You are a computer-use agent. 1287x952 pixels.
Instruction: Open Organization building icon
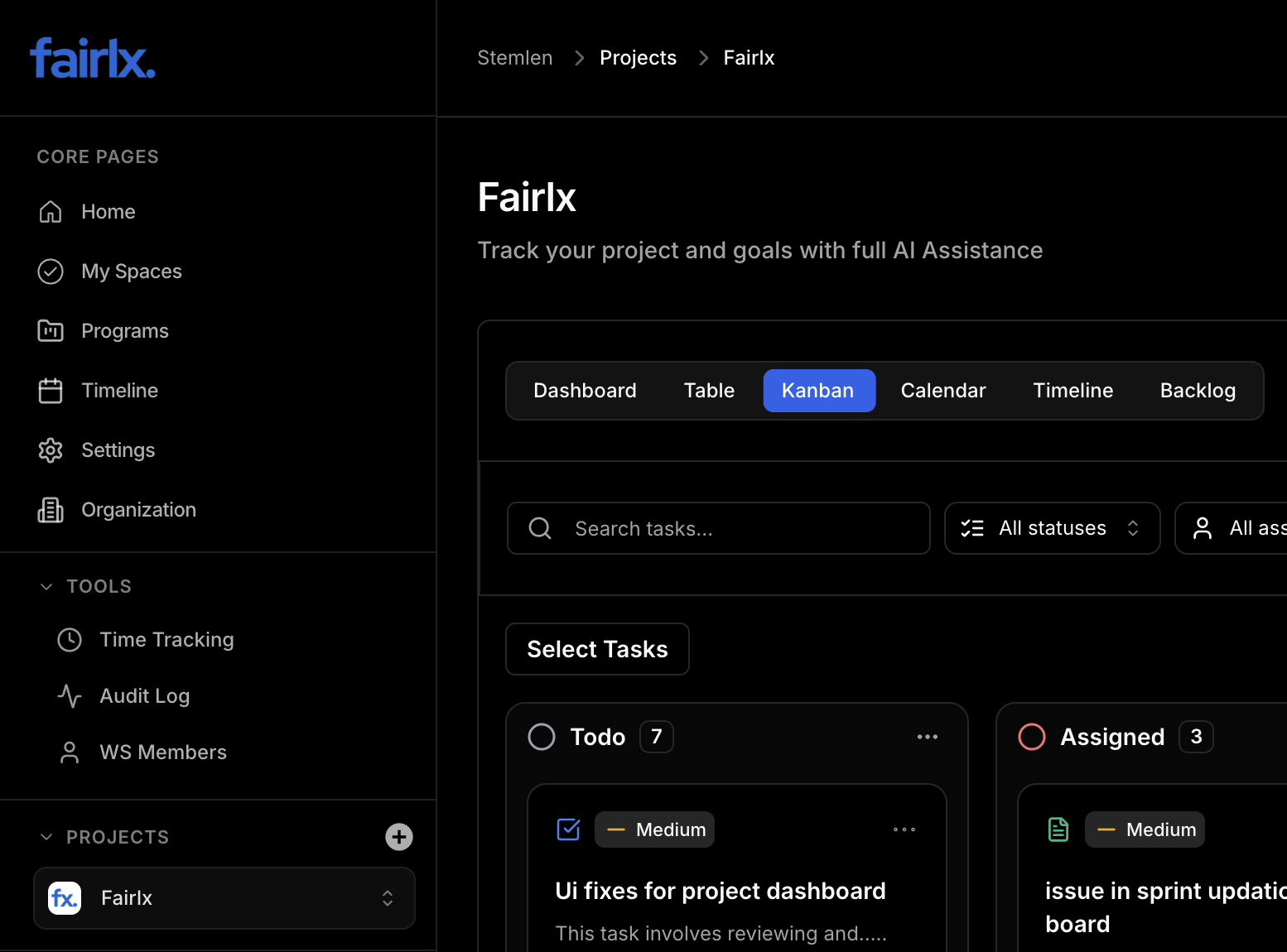[51, 510]
